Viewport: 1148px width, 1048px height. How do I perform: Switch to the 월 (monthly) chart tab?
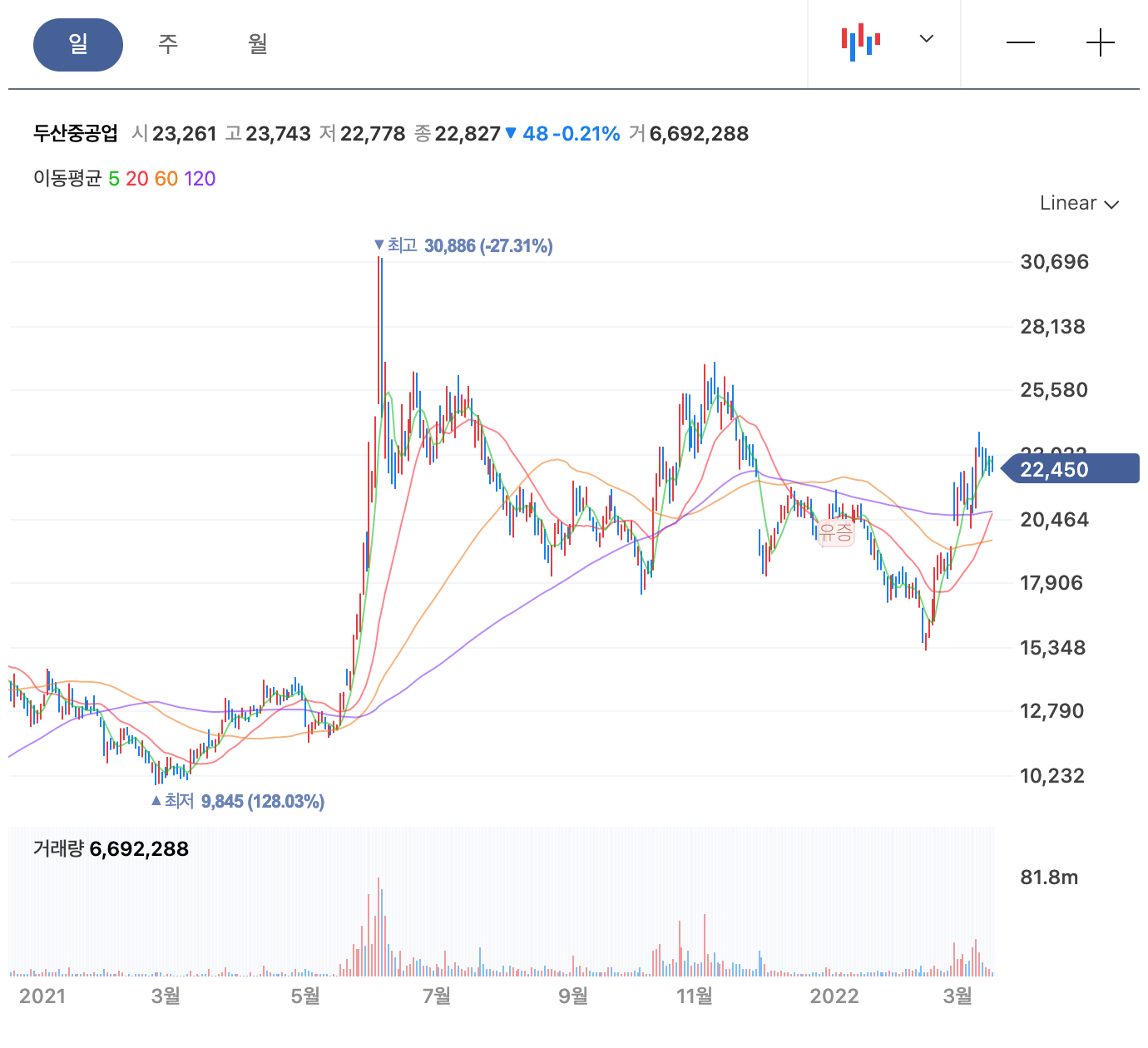258,44
